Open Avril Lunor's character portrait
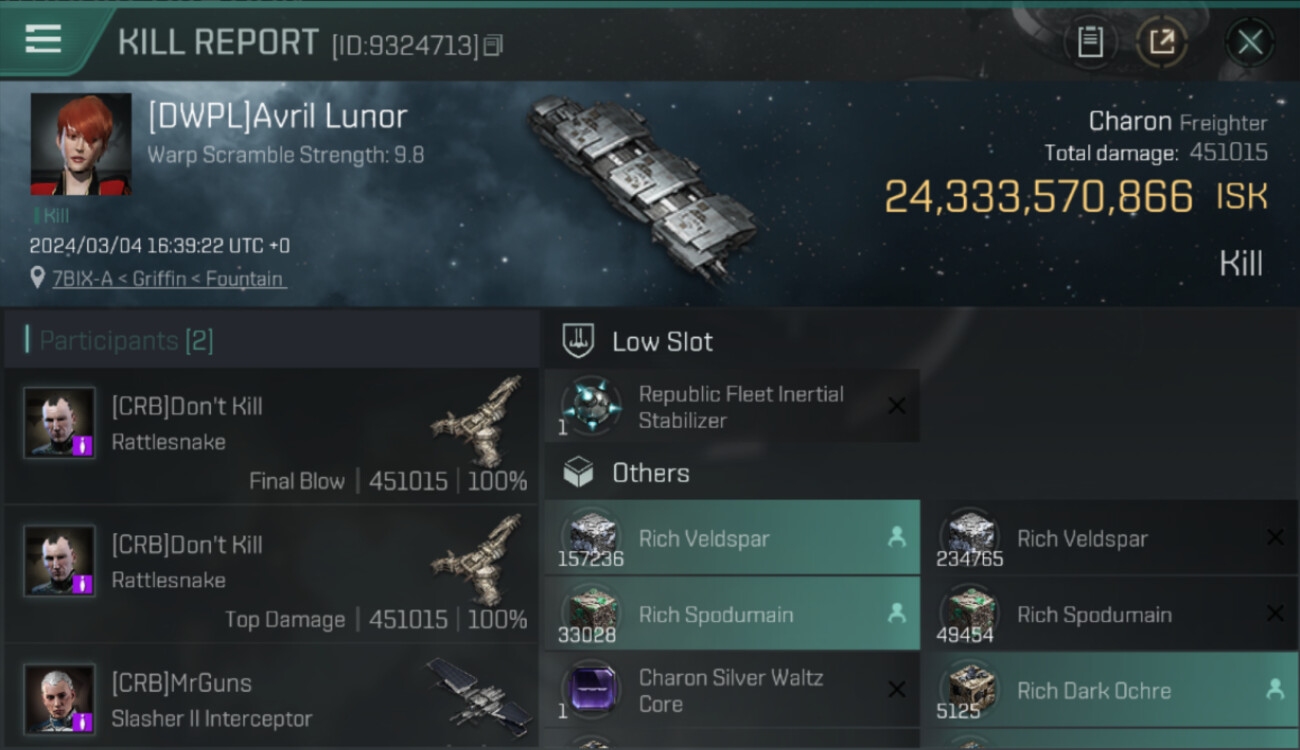The width and height of the screenshot is (1300, 750). [x=81, y=144]
